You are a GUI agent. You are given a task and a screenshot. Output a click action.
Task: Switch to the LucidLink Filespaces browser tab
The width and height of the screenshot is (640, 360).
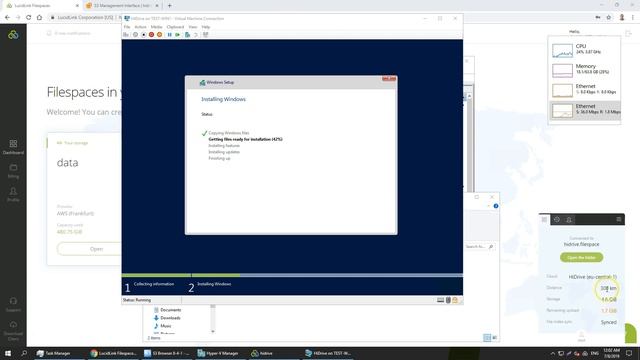pos(41,6)
